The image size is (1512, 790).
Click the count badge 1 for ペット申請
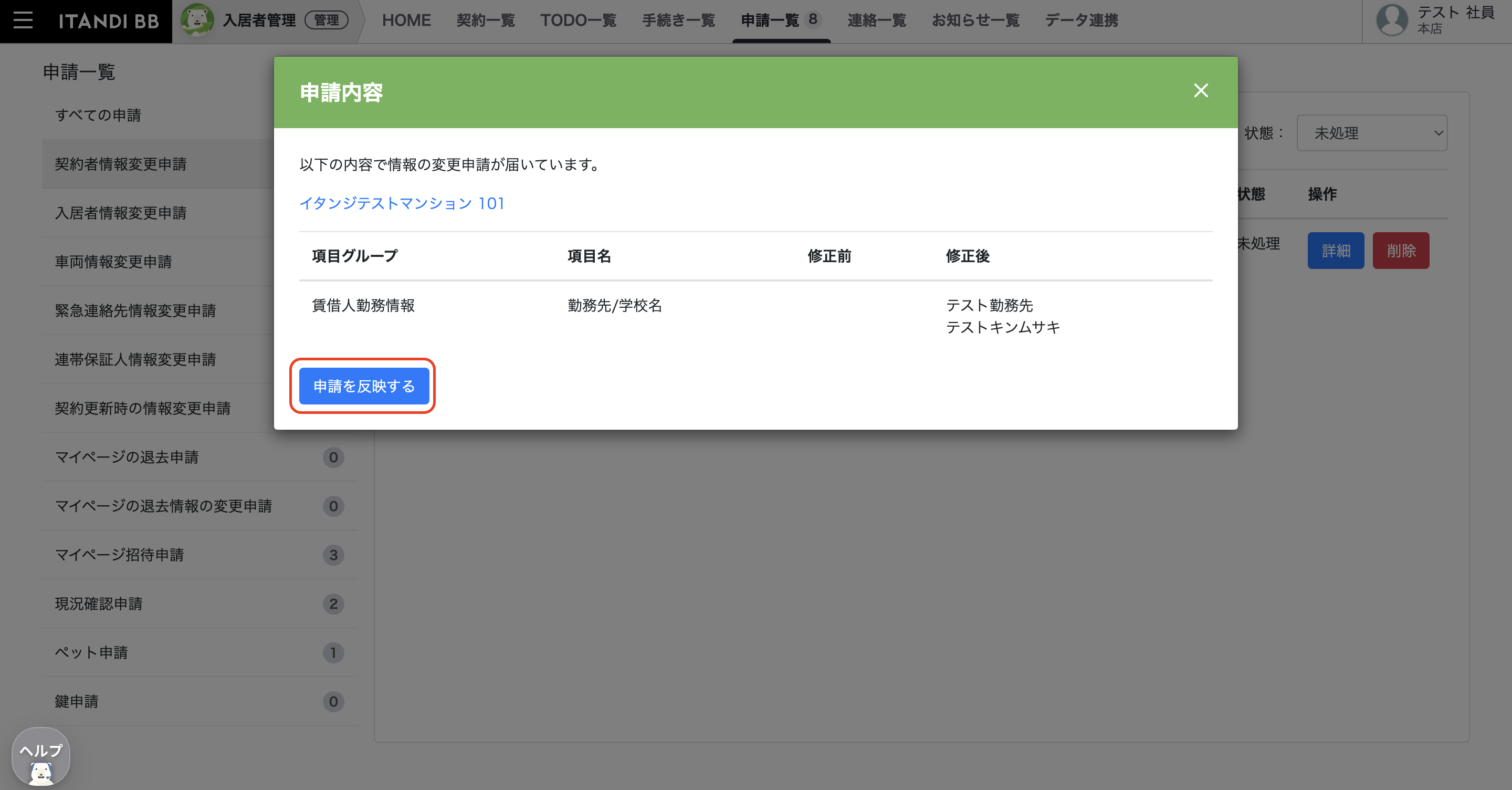pos(333,652)
